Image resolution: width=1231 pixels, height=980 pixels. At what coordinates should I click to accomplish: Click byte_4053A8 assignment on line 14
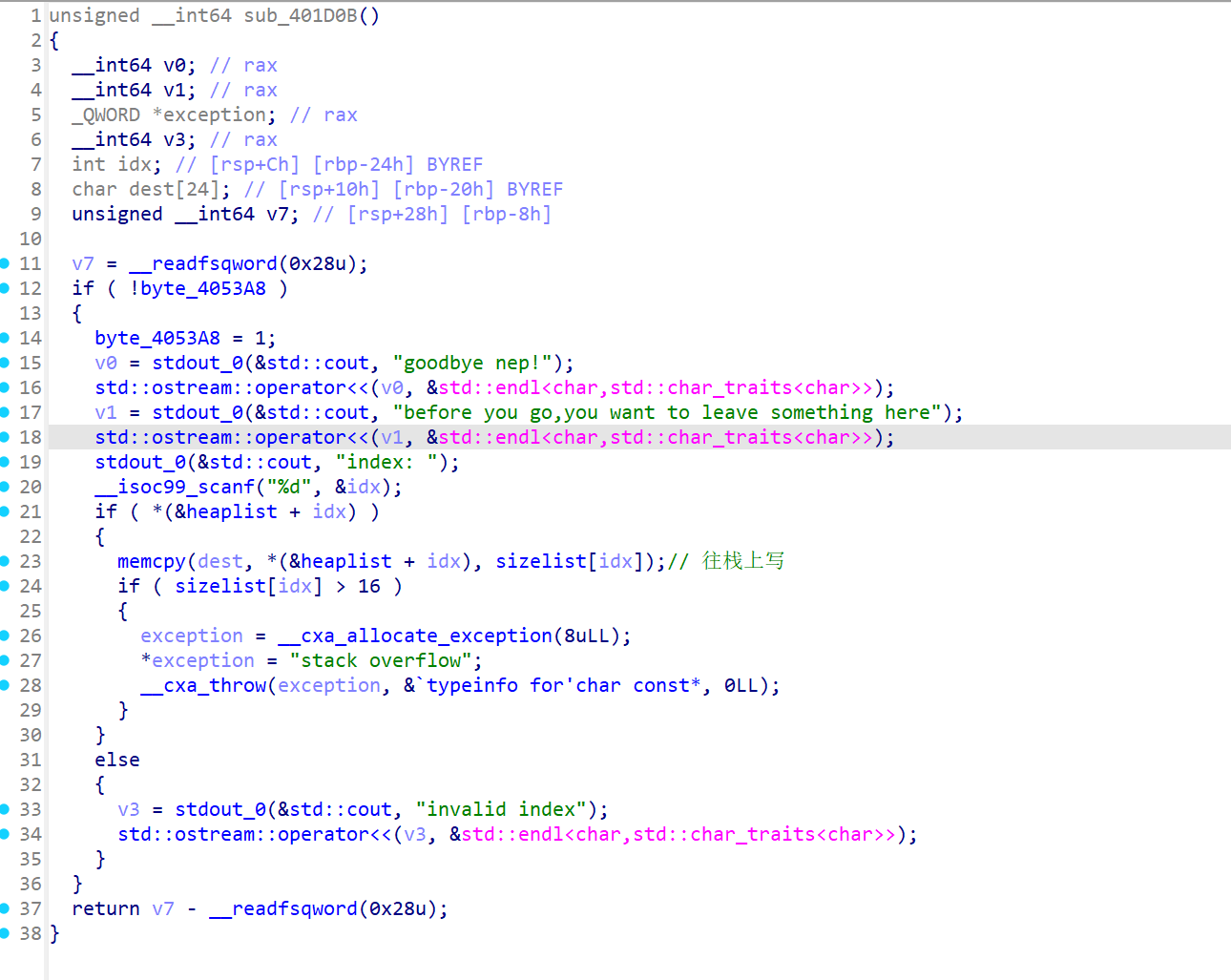tap(157, 338)
